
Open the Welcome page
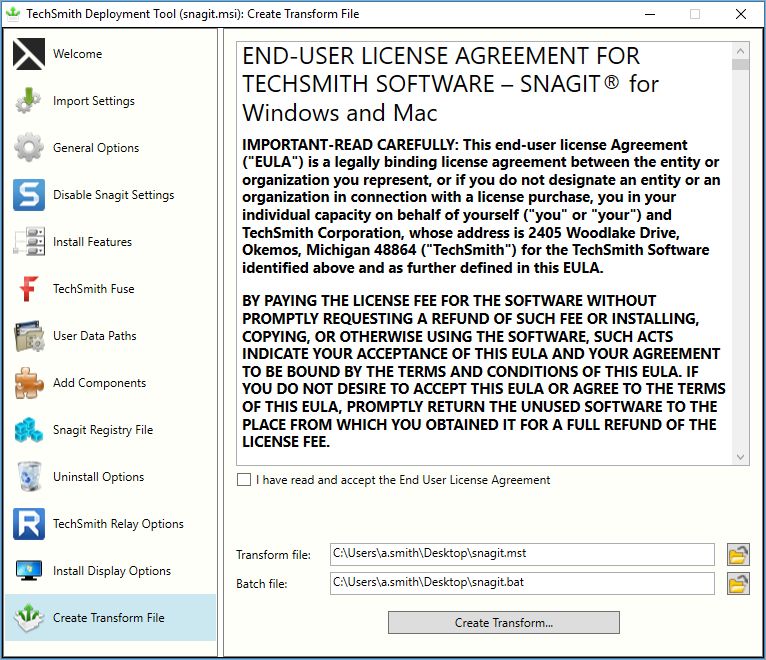[78, 54]
